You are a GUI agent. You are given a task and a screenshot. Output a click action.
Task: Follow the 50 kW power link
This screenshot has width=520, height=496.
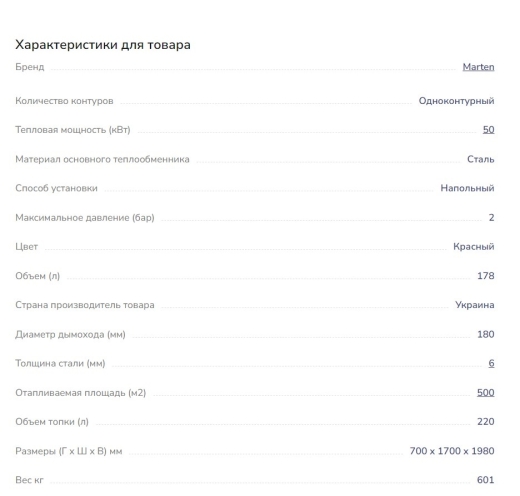coord(488,129)
